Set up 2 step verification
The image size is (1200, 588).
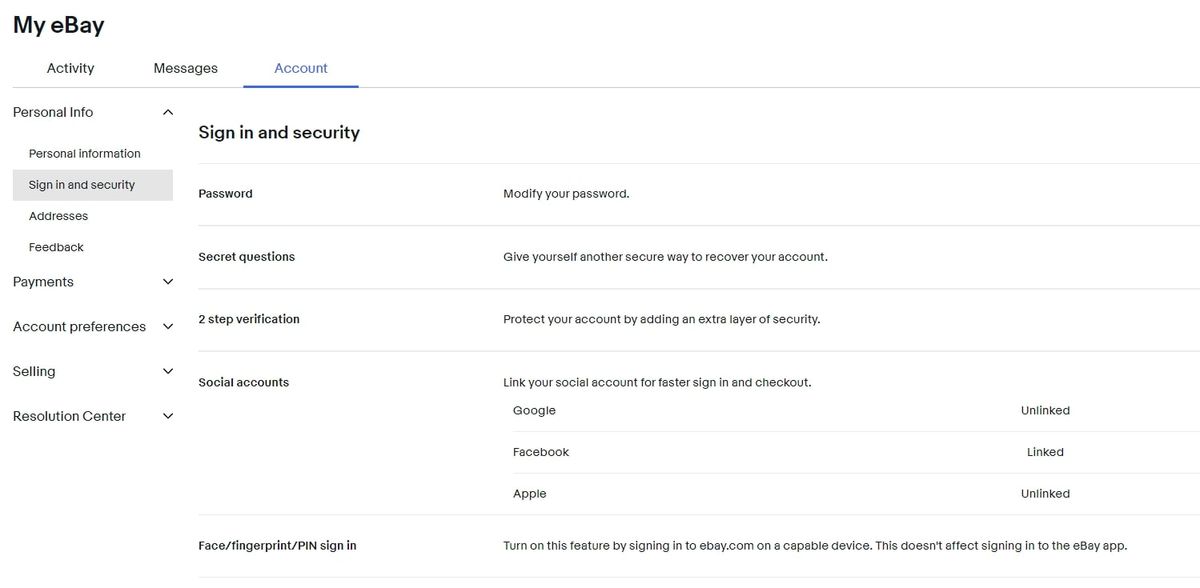661,318
